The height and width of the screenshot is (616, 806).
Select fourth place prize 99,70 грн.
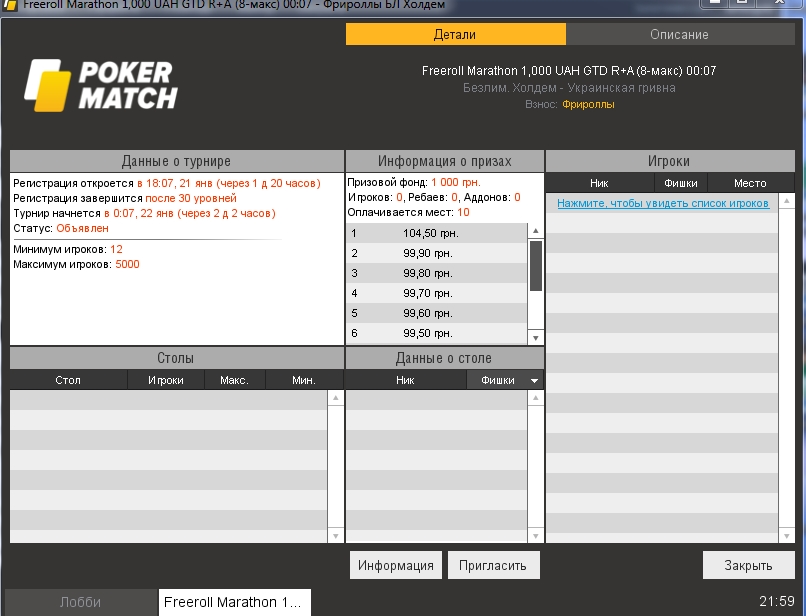[437, 294]
